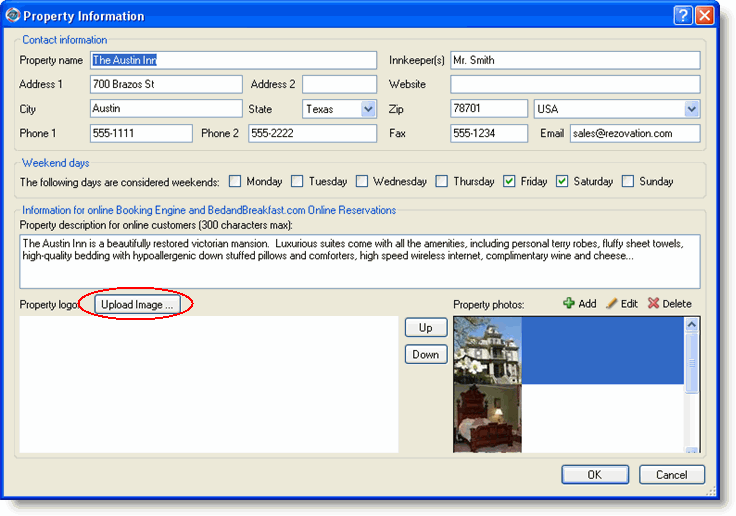Click the Help question mark button
The height and width of the screenshot is (516, 736).
pos(682,15)
